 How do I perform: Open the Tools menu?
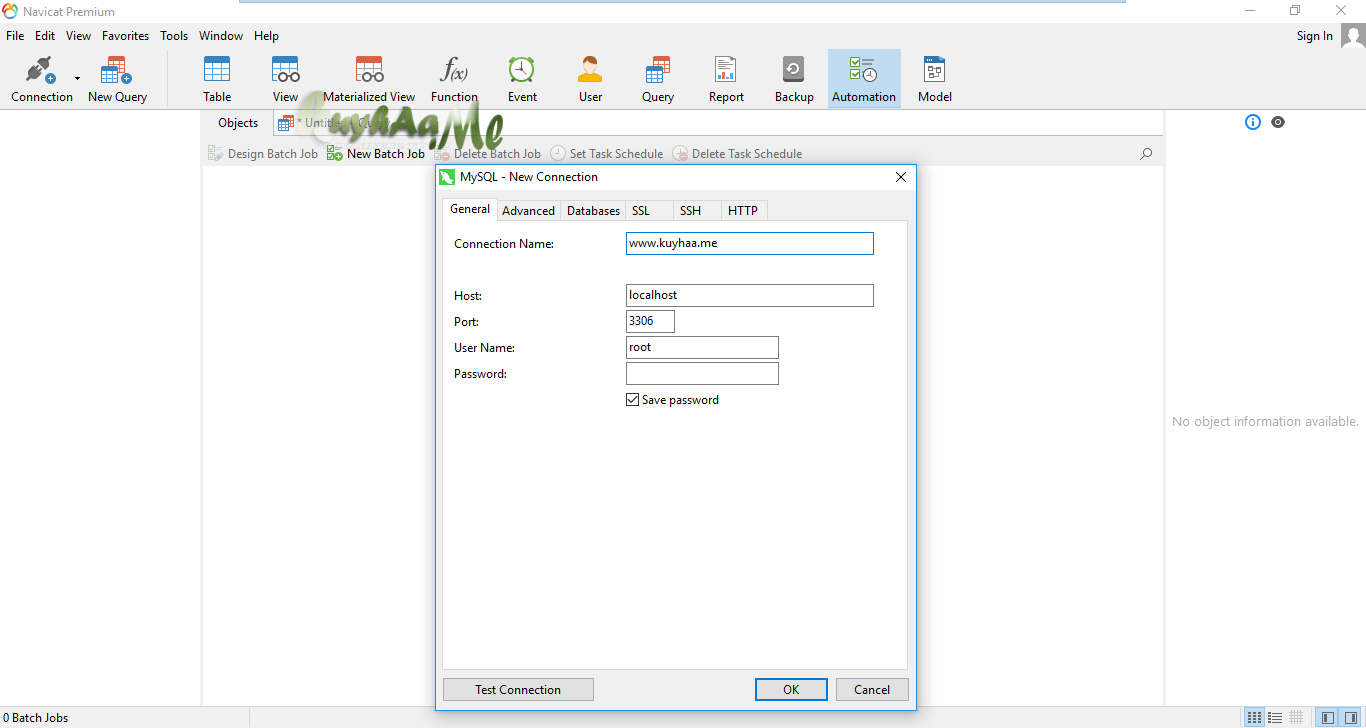point(174,36)
